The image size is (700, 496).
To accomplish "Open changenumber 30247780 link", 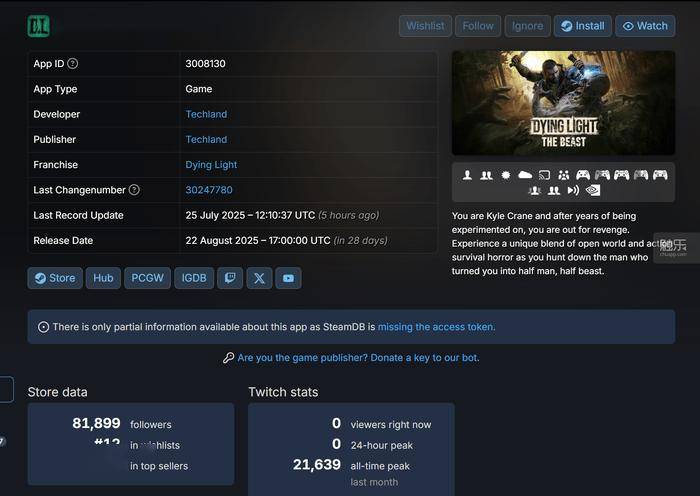I will tap(209, 190).
